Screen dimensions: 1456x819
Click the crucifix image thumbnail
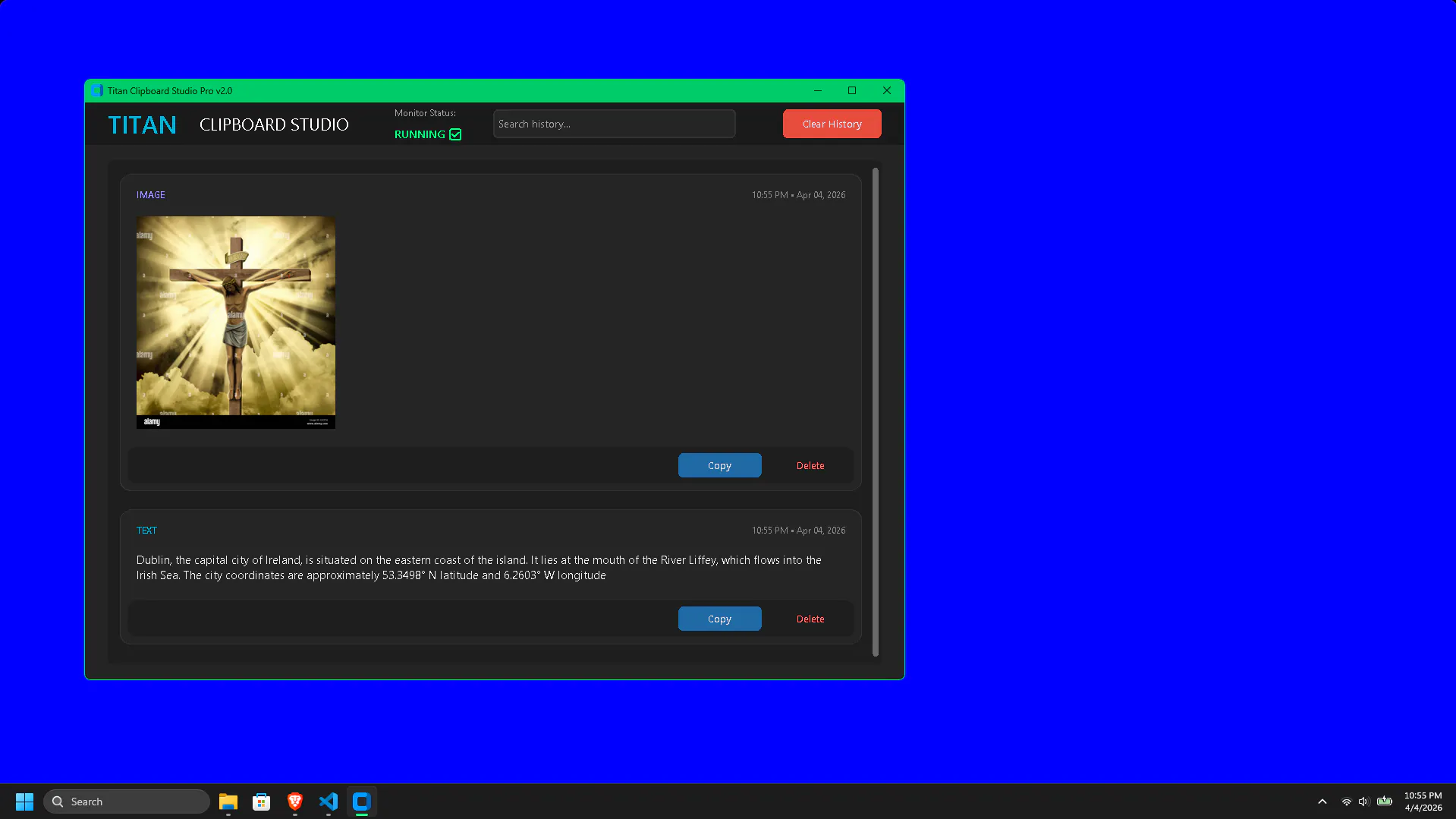236,323
